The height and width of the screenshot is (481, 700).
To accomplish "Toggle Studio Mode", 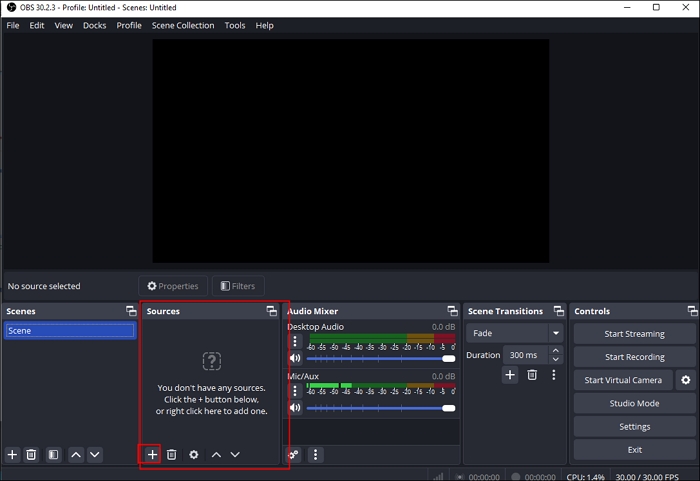I will [634, 403].
